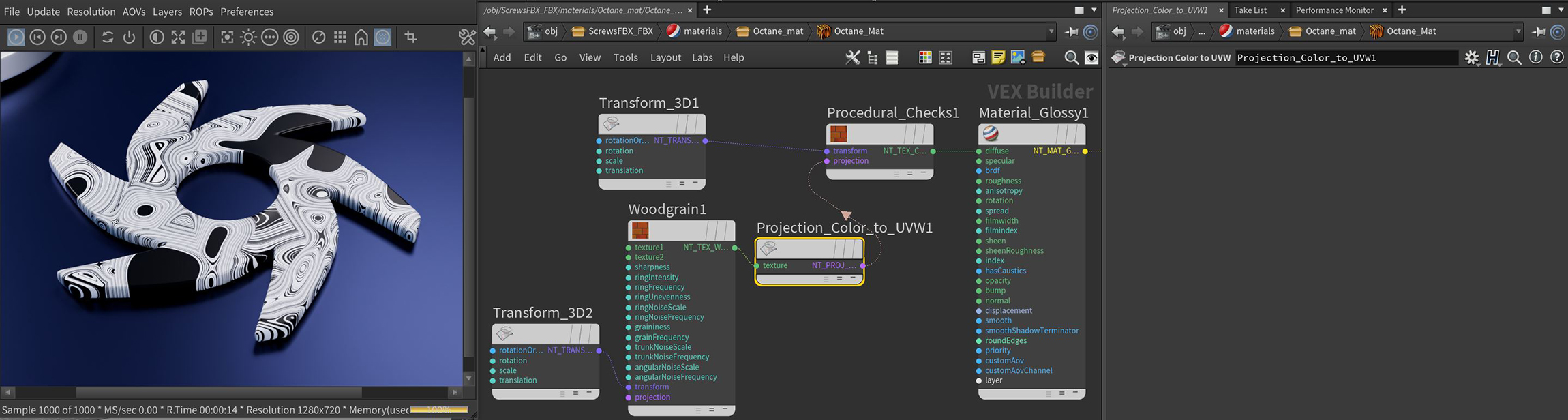Toggle the highlighted grid sphere button
The height and width of the screenshot is (420, 1568).
point(383,37)
